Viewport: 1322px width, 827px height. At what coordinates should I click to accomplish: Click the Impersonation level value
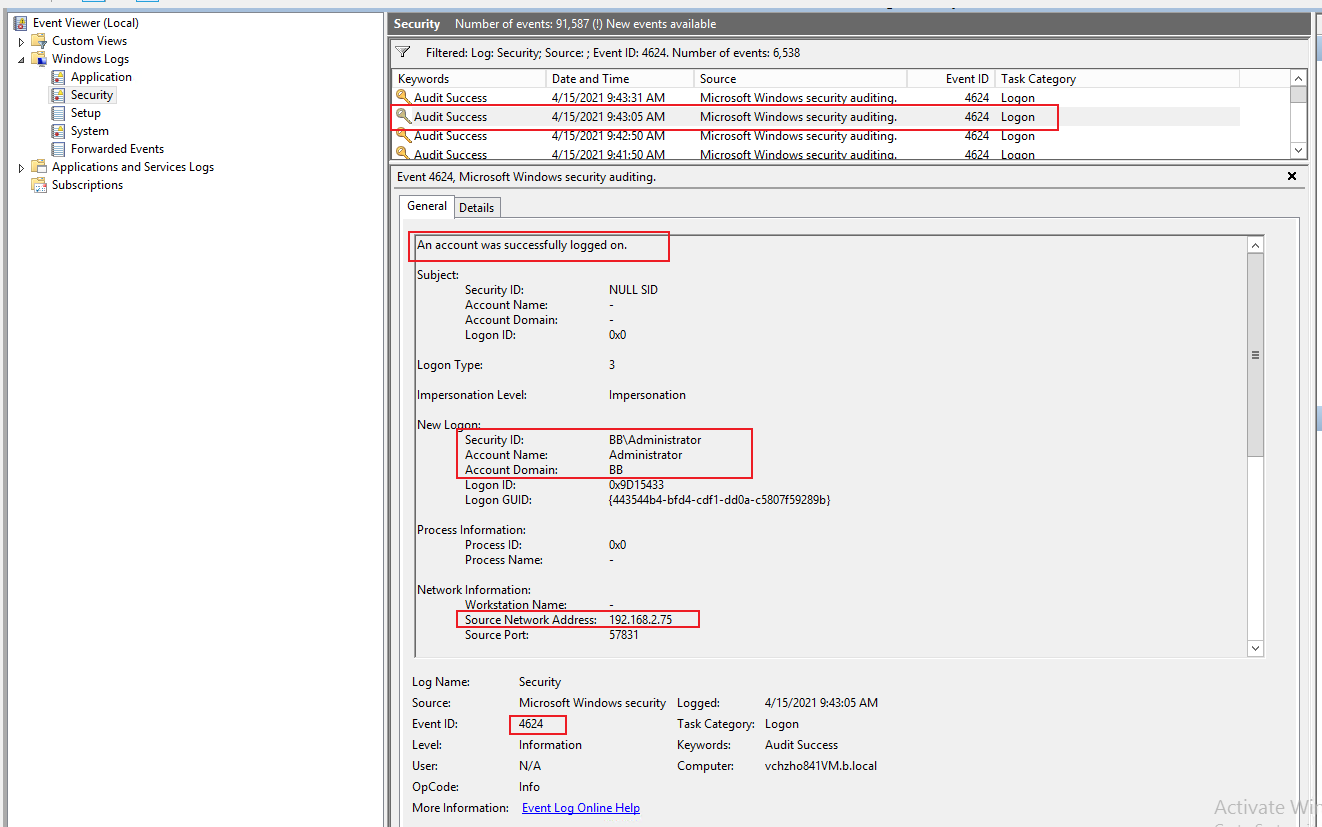(647, 395)
